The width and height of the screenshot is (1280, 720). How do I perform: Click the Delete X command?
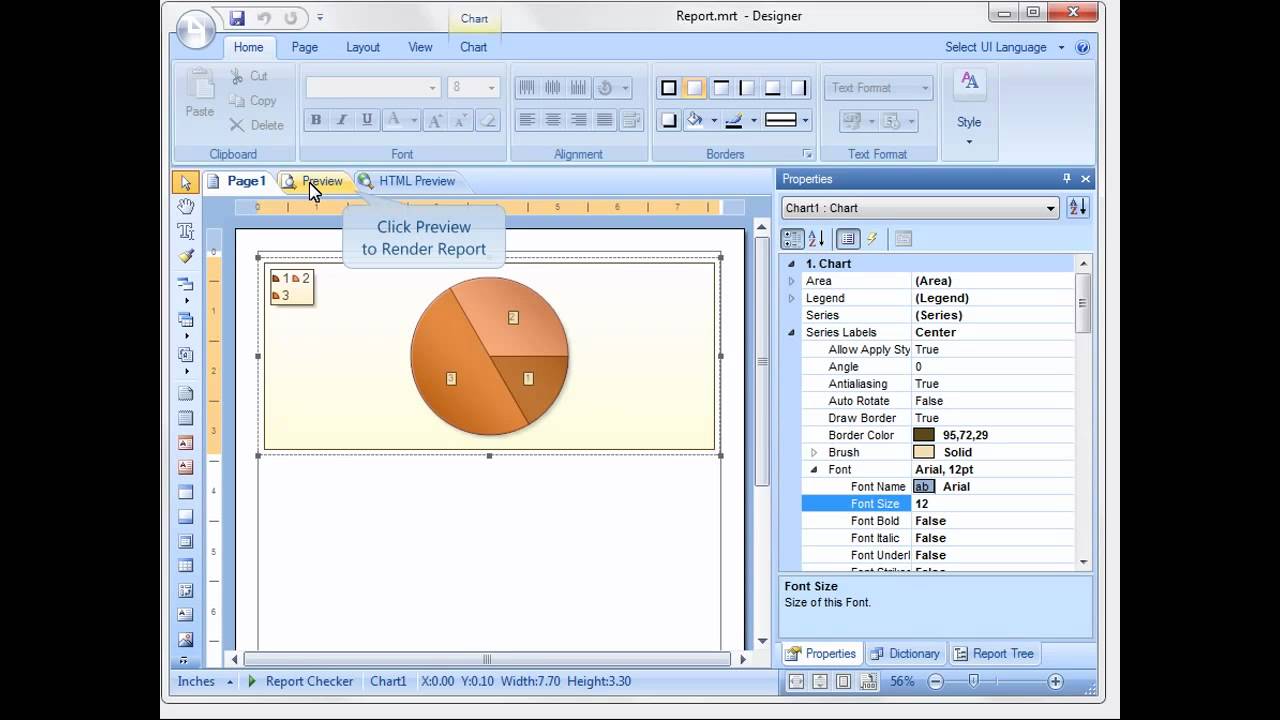pos(257,125)
